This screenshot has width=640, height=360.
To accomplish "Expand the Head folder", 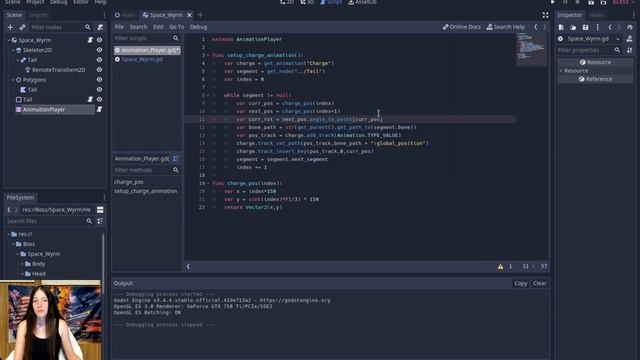I will point(22,274).
